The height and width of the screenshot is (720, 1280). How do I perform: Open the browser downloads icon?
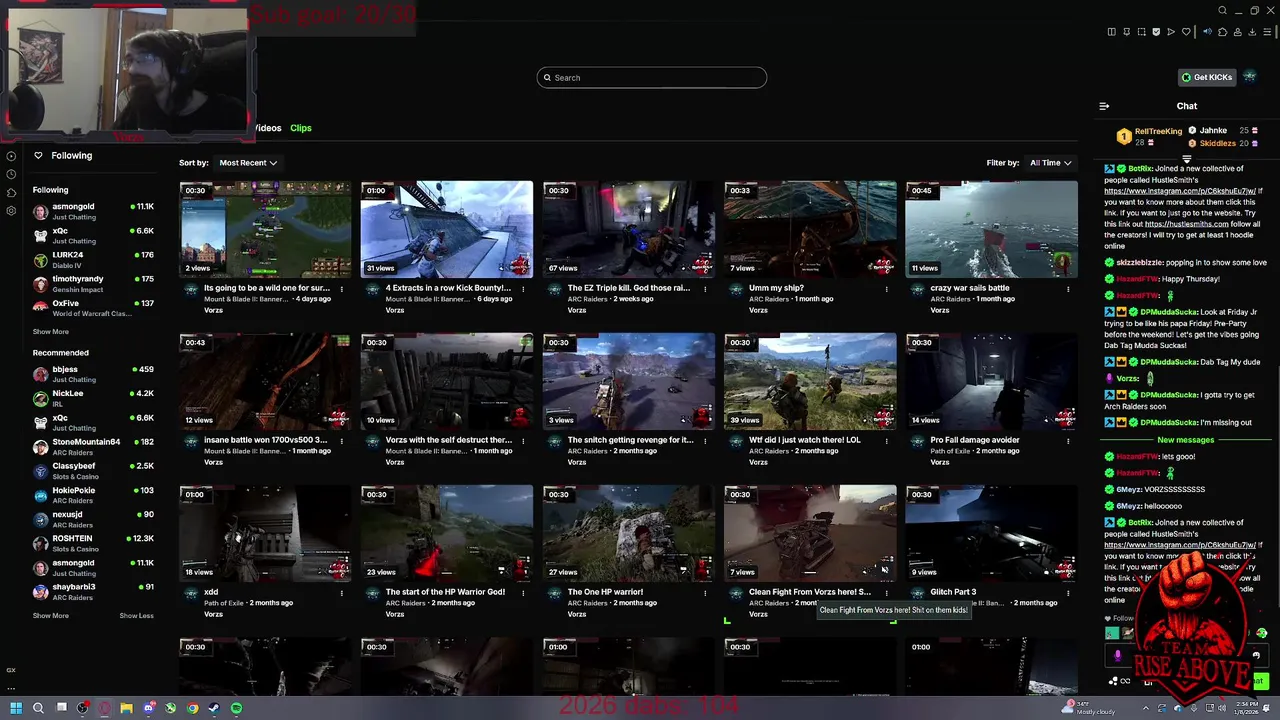click(1252, 32)
